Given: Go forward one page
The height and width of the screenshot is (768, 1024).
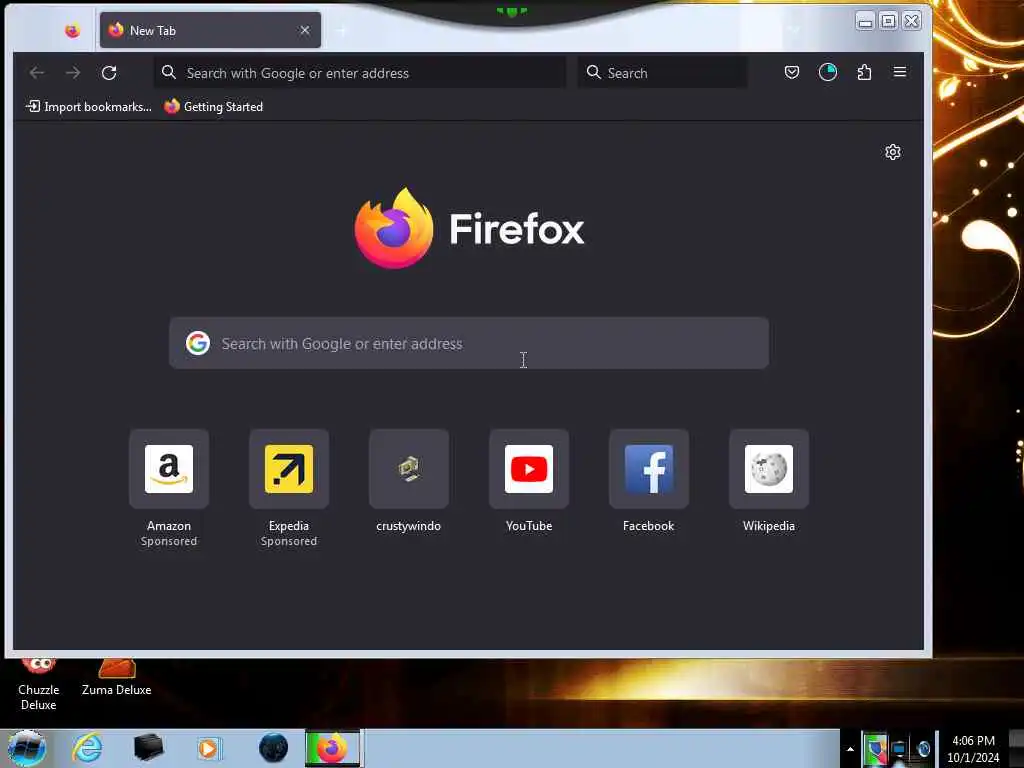Looking at the screenshot, I should tap(73, 72).
